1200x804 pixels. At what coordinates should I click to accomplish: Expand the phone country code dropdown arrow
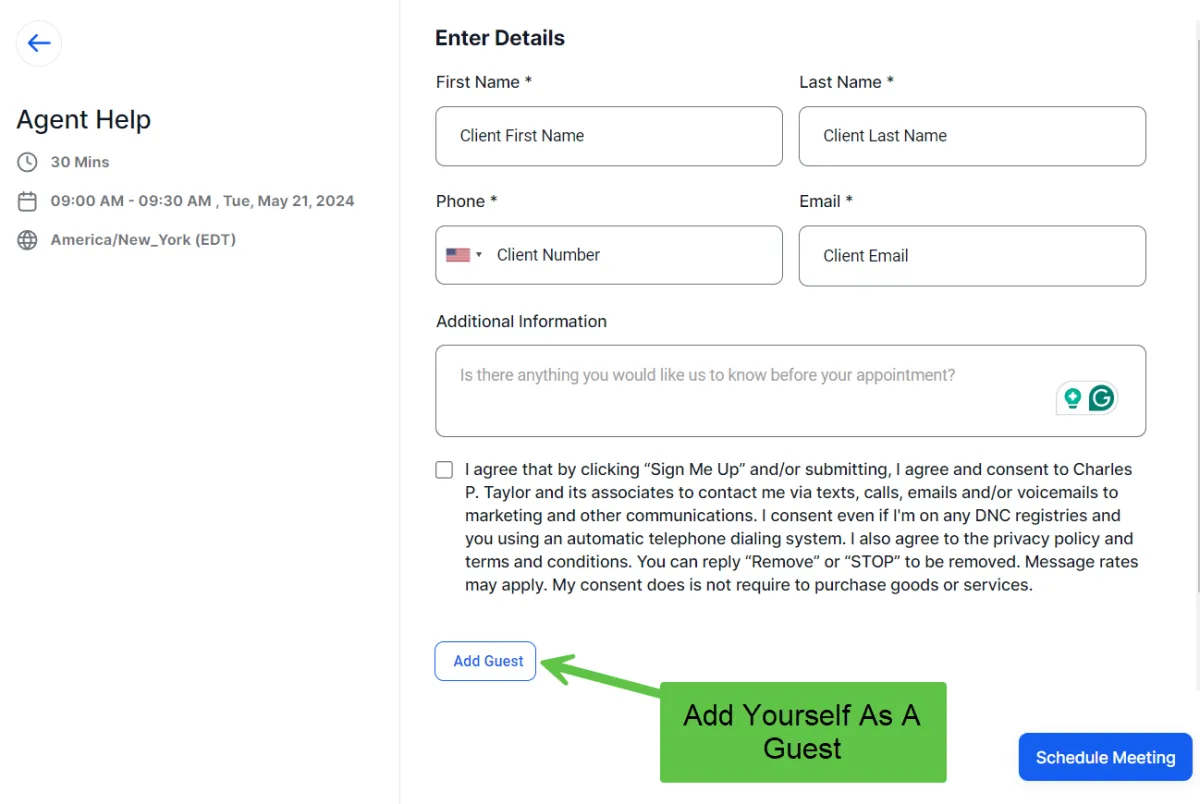click(x=479, y=255)
